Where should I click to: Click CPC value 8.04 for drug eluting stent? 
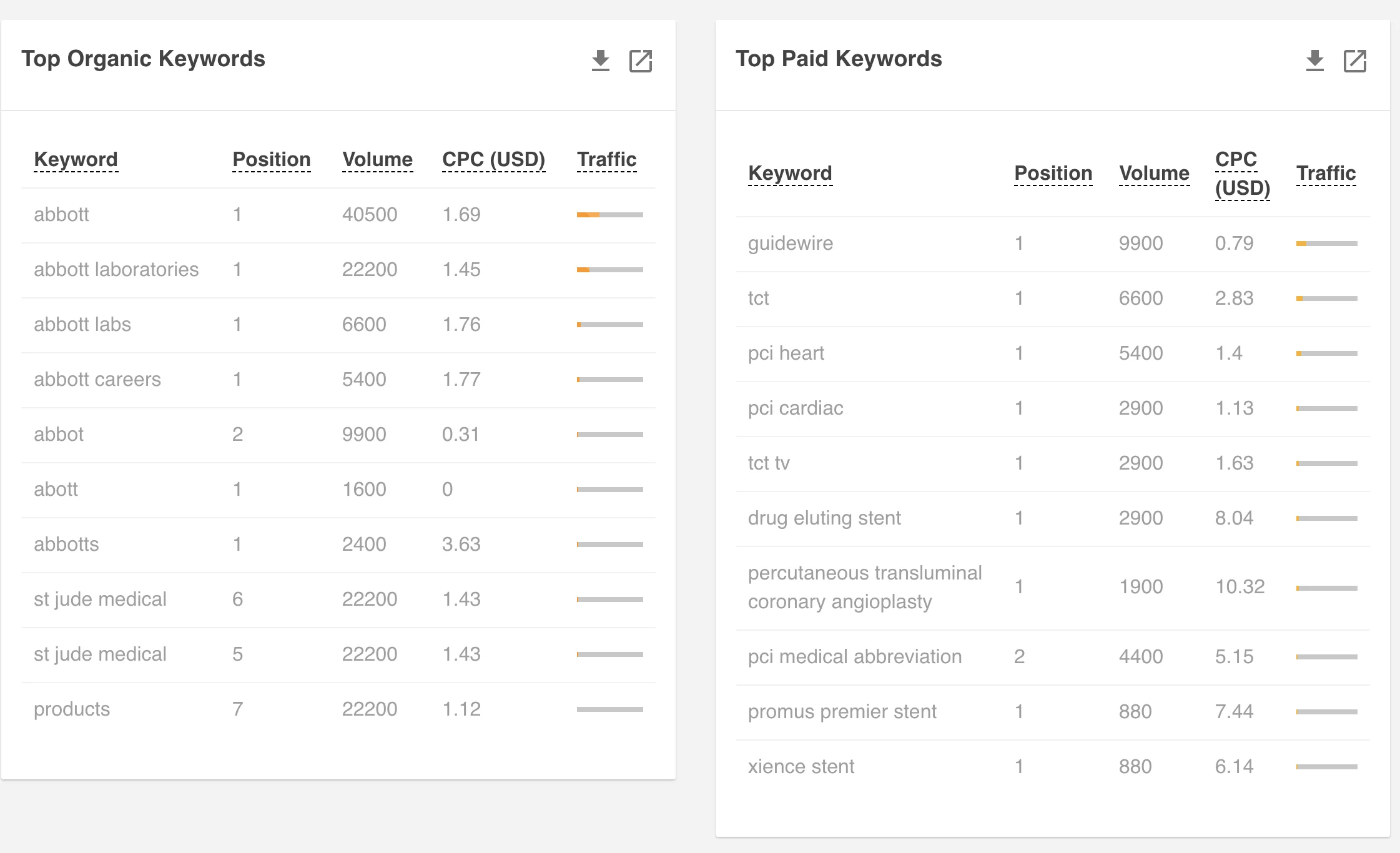1234,518
